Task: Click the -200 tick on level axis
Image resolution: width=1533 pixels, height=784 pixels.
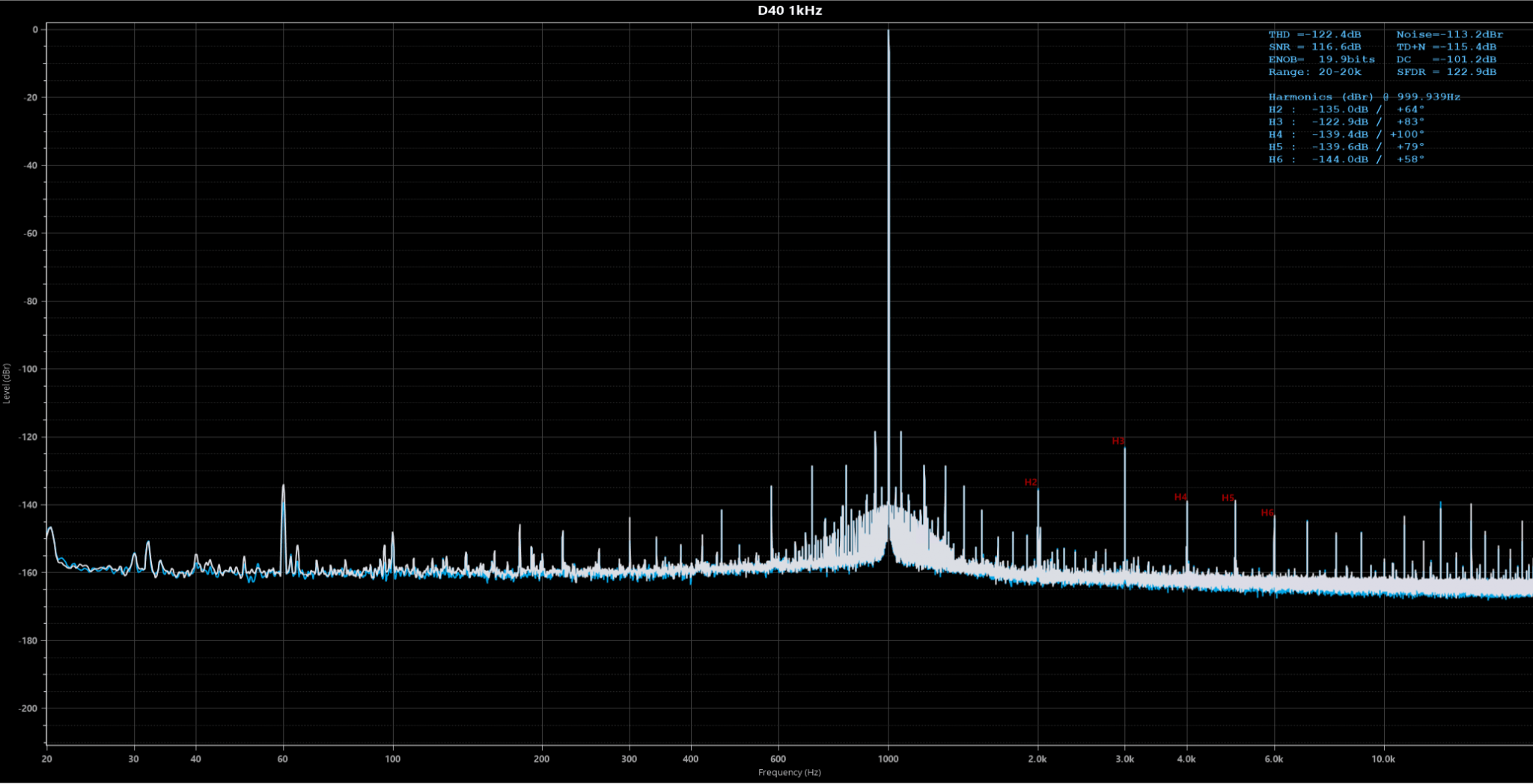Action: pyautogui.click(x=28, y=708)
